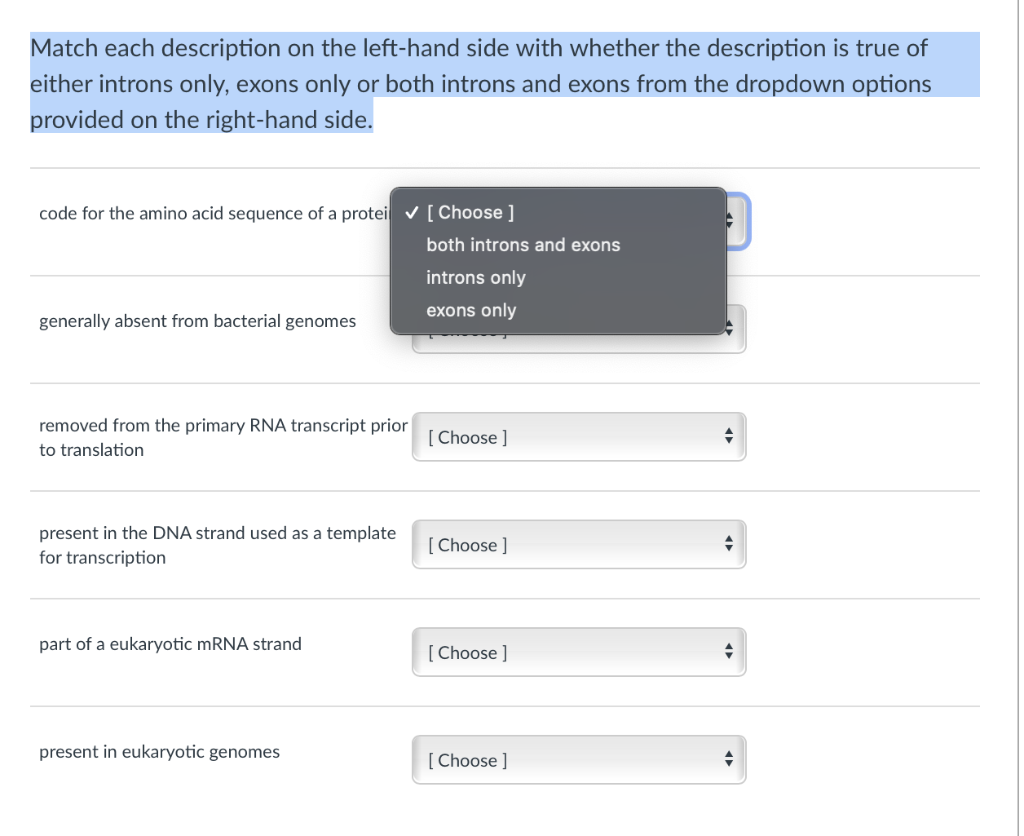Open dropdown for "present in the DNA strand" row

pyautogui.click(x=578, y=544)
